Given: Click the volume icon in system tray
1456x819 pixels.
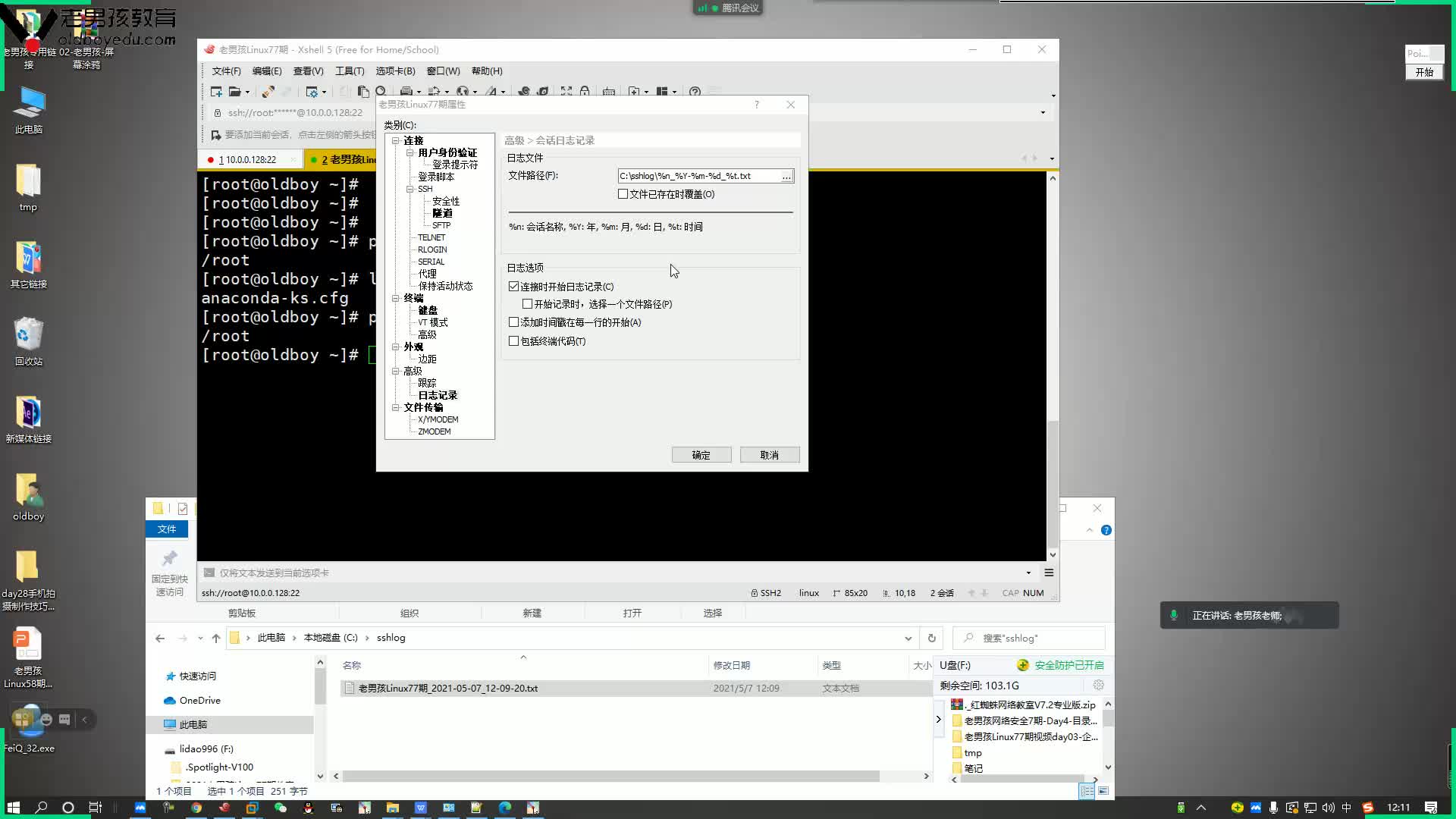Looking at the screenshot, I should click(1329, 808).
